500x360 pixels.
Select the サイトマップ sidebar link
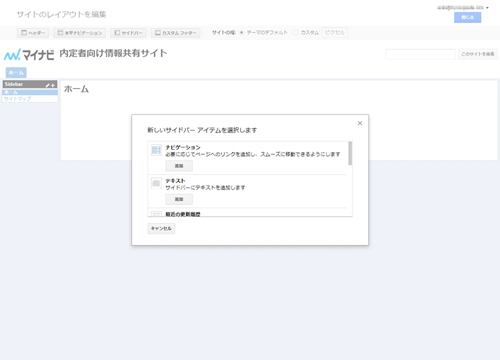click(x=18, y=99)
